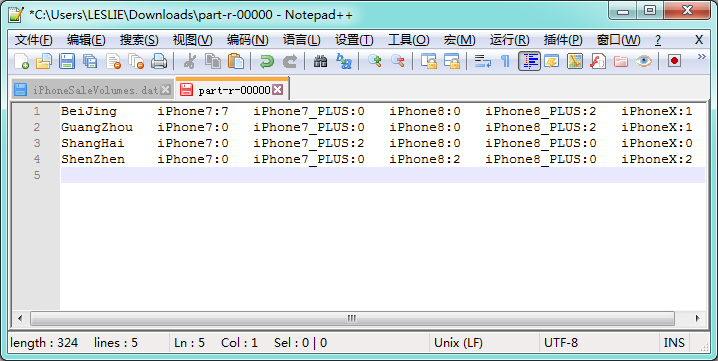
Task: Open the 编辑(E) menu
Action: tap(86, 40)
